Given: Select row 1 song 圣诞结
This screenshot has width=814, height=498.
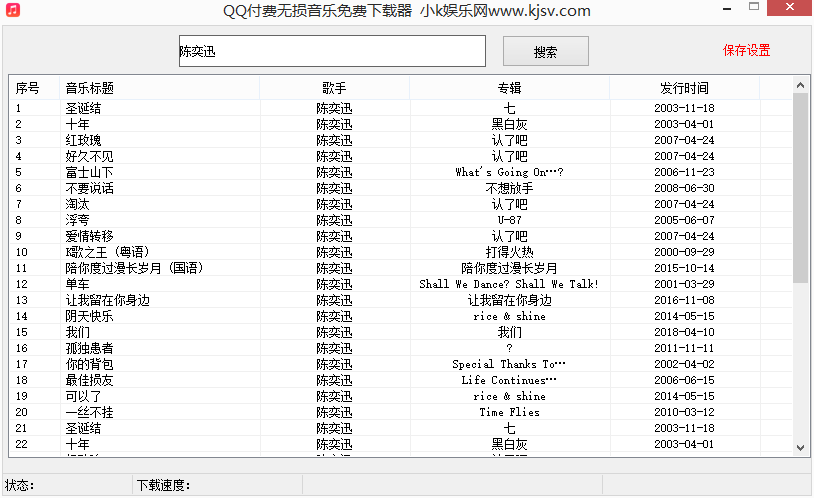Looking at the screenshot, I should click(x=83, y=109).
